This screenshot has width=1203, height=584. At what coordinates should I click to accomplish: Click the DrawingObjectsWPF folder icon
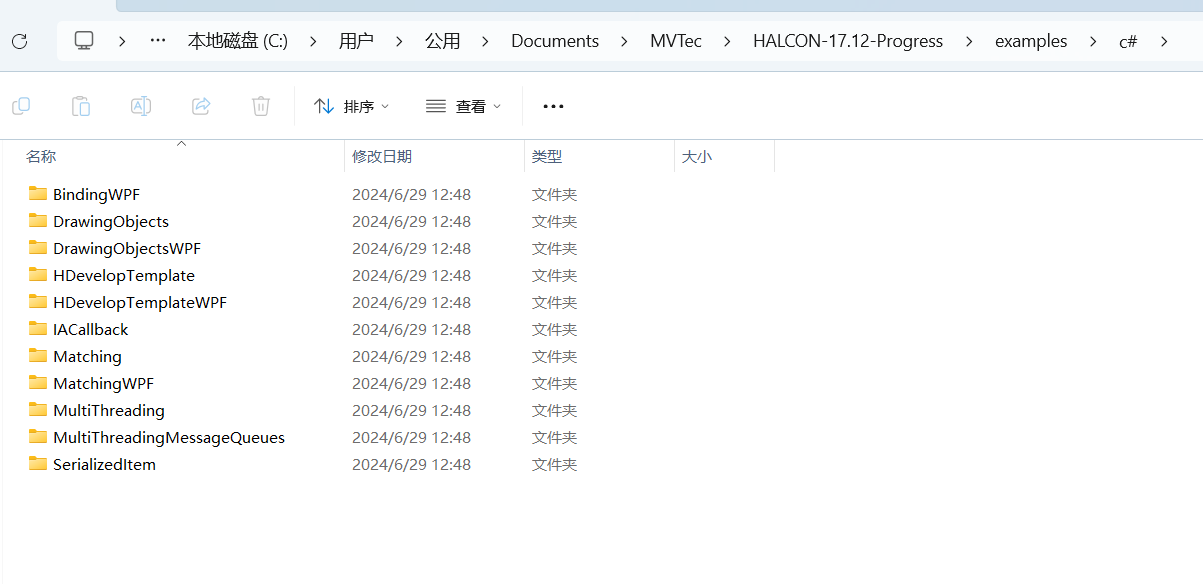[x=38, y=247]
